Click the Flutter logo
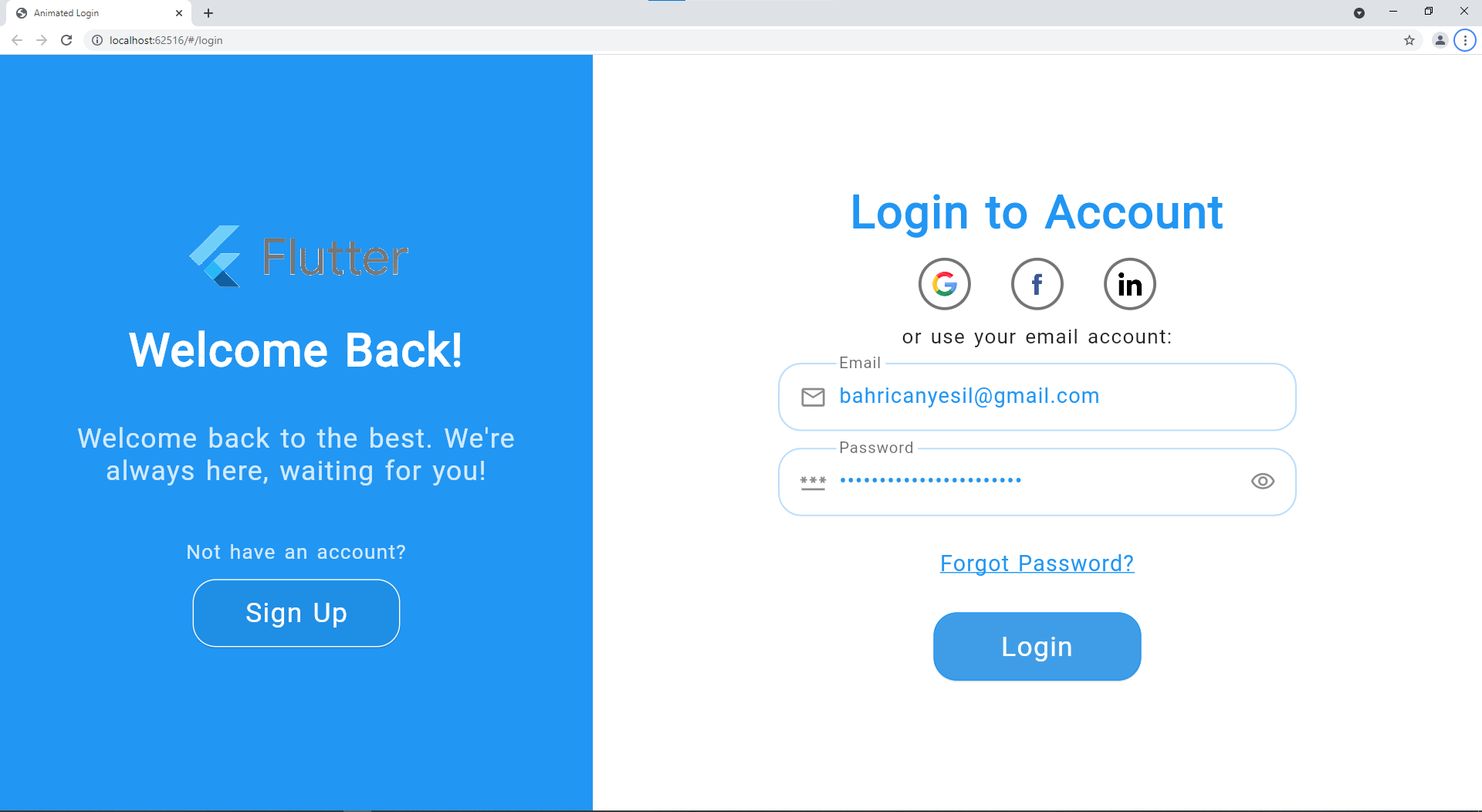The width and height of the screenshot is (1482, 812). [x=299, y=256]
